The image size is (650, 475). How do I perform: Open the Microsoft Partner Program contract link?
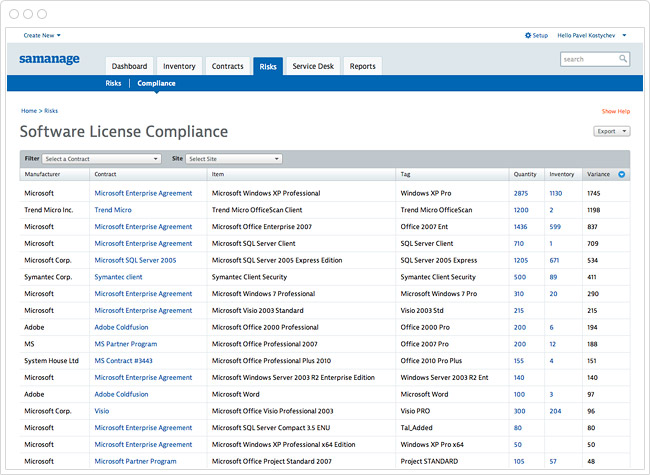click(x=135, y=461)
